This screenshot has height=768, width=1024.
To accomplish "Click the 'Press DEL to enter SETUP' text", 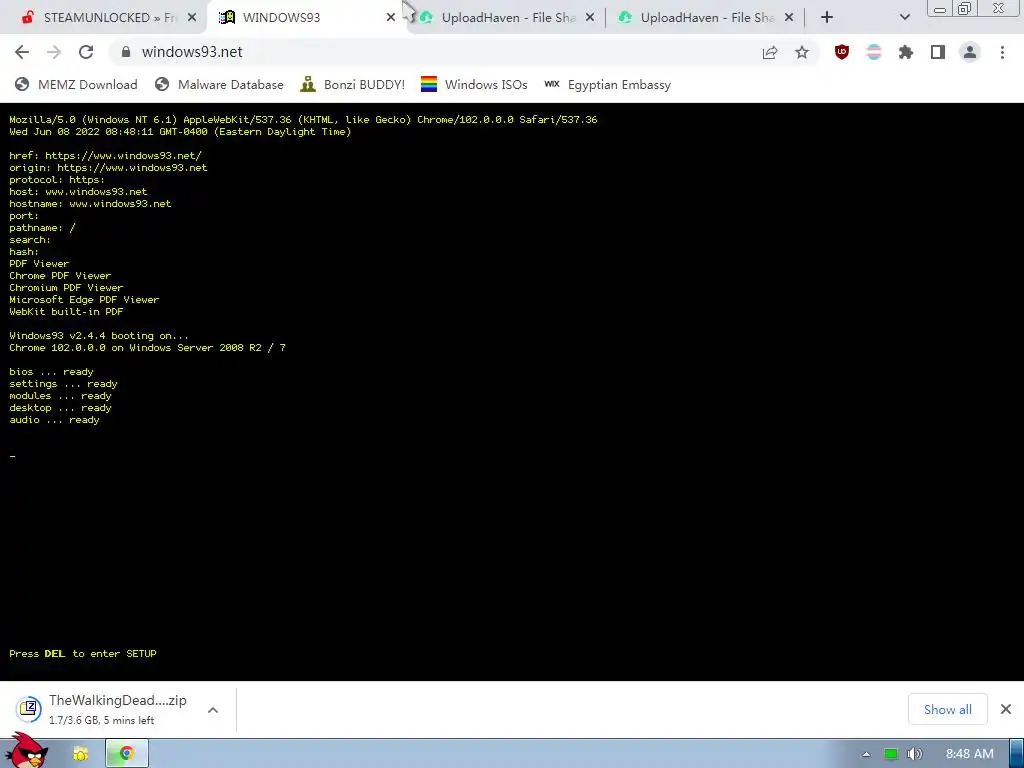I will (83, 654).
